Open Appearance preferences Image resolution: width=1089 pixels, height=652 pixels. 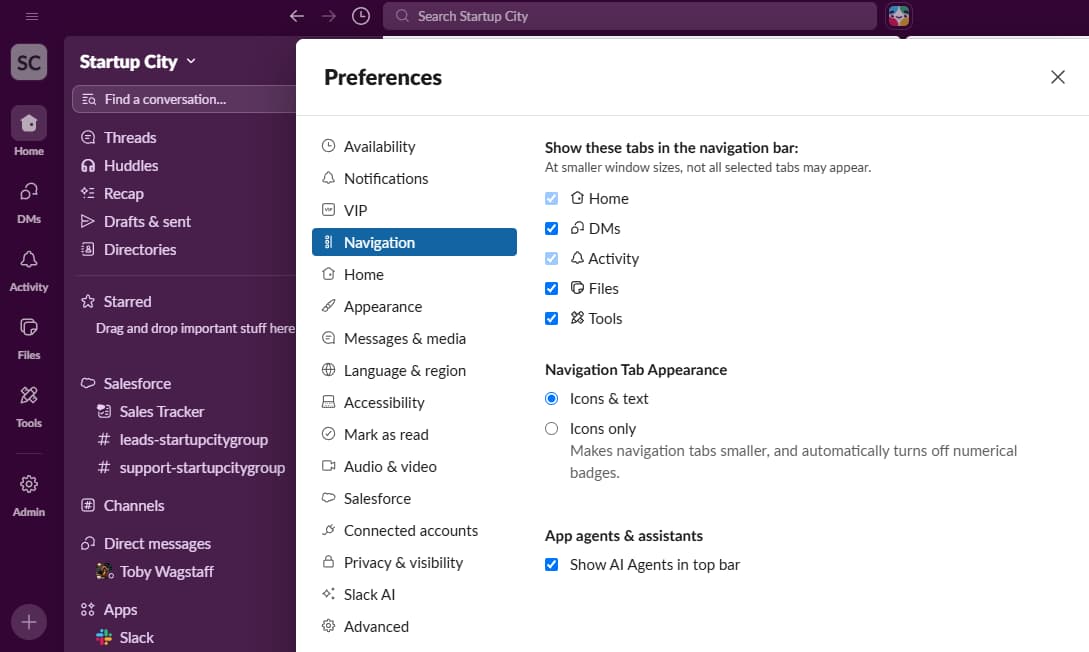coord(414,306)
